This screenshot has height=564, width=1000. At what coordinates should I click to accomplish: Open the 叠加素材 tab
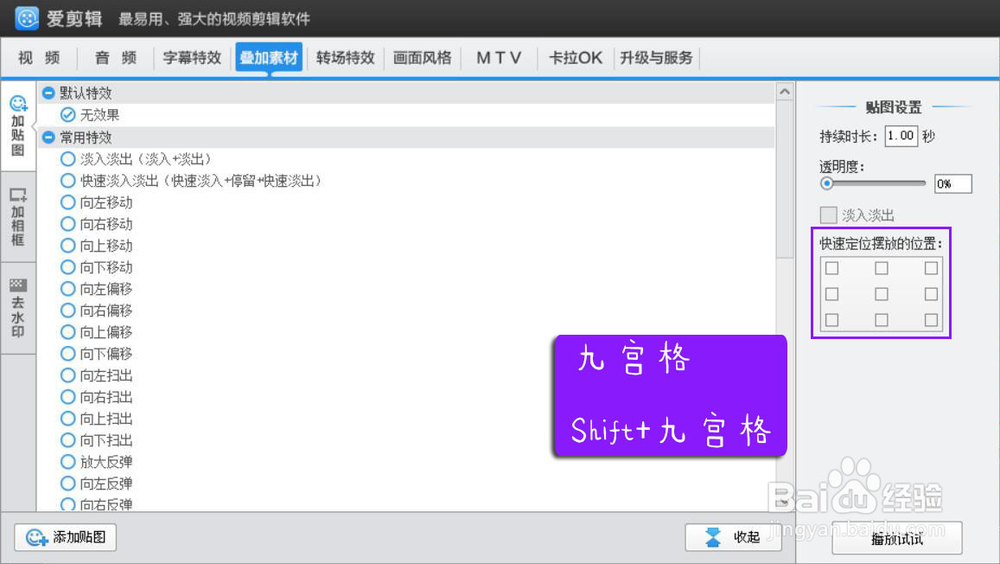click(268, 58)
